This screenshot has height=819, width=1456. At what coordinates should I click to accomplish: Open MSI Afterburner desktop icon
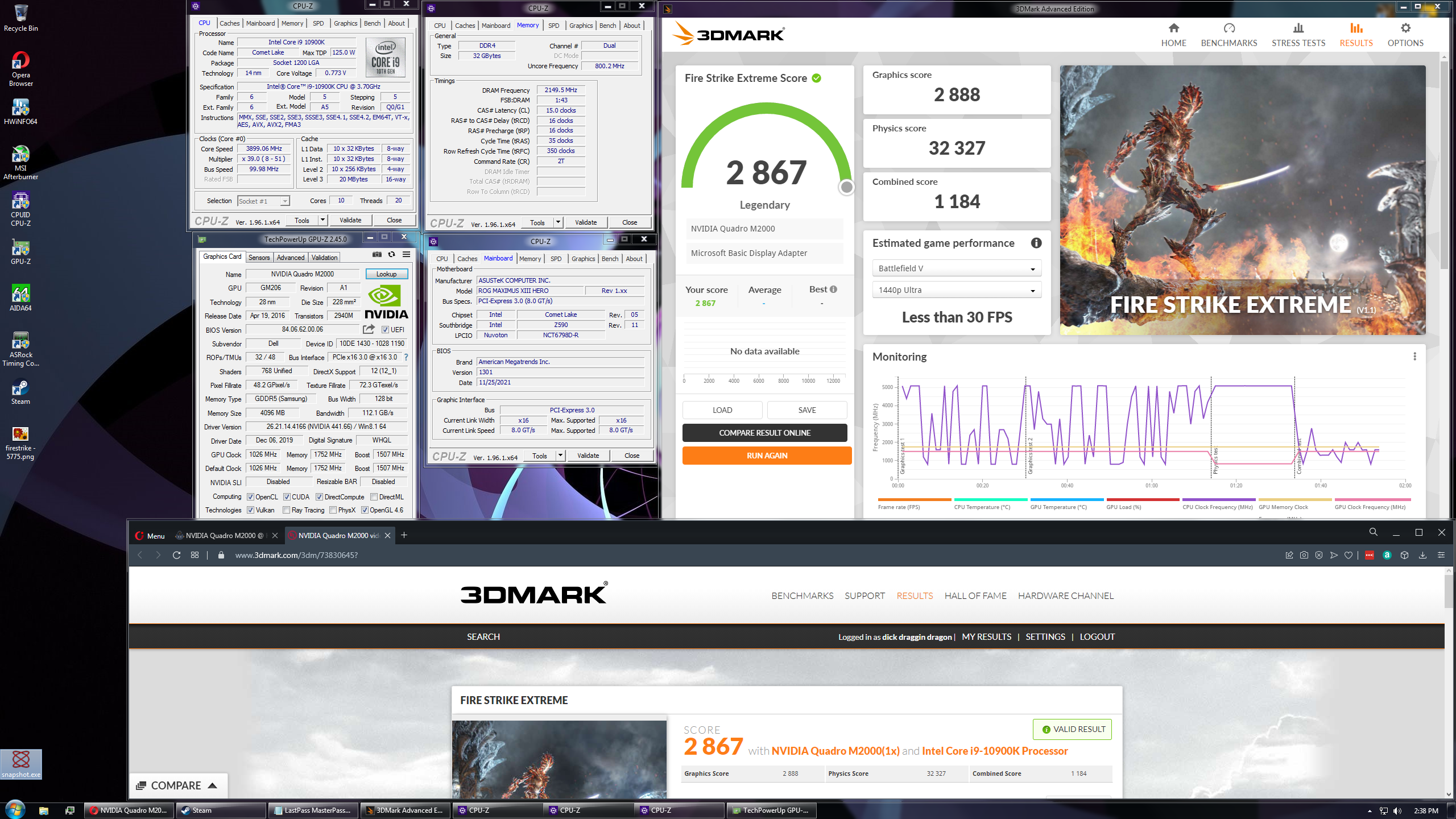point(20,162)
